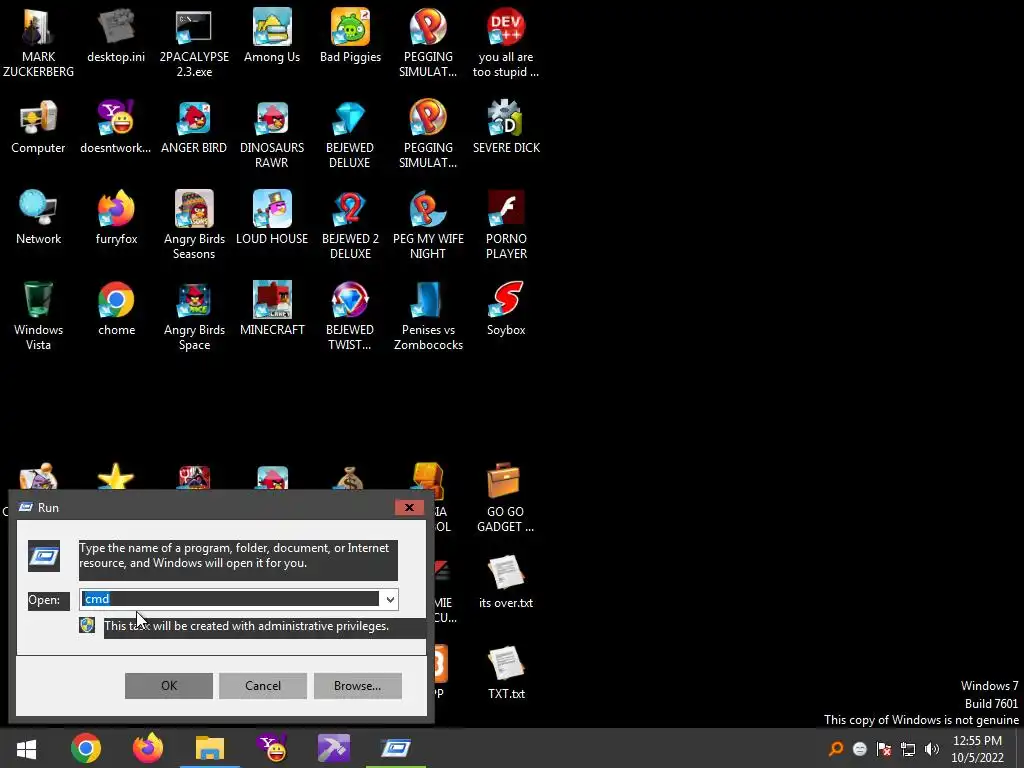This screenshot has height=768, width=1024.
Task: Select the Bad Piggies shortcut
Action: point(350,36)
